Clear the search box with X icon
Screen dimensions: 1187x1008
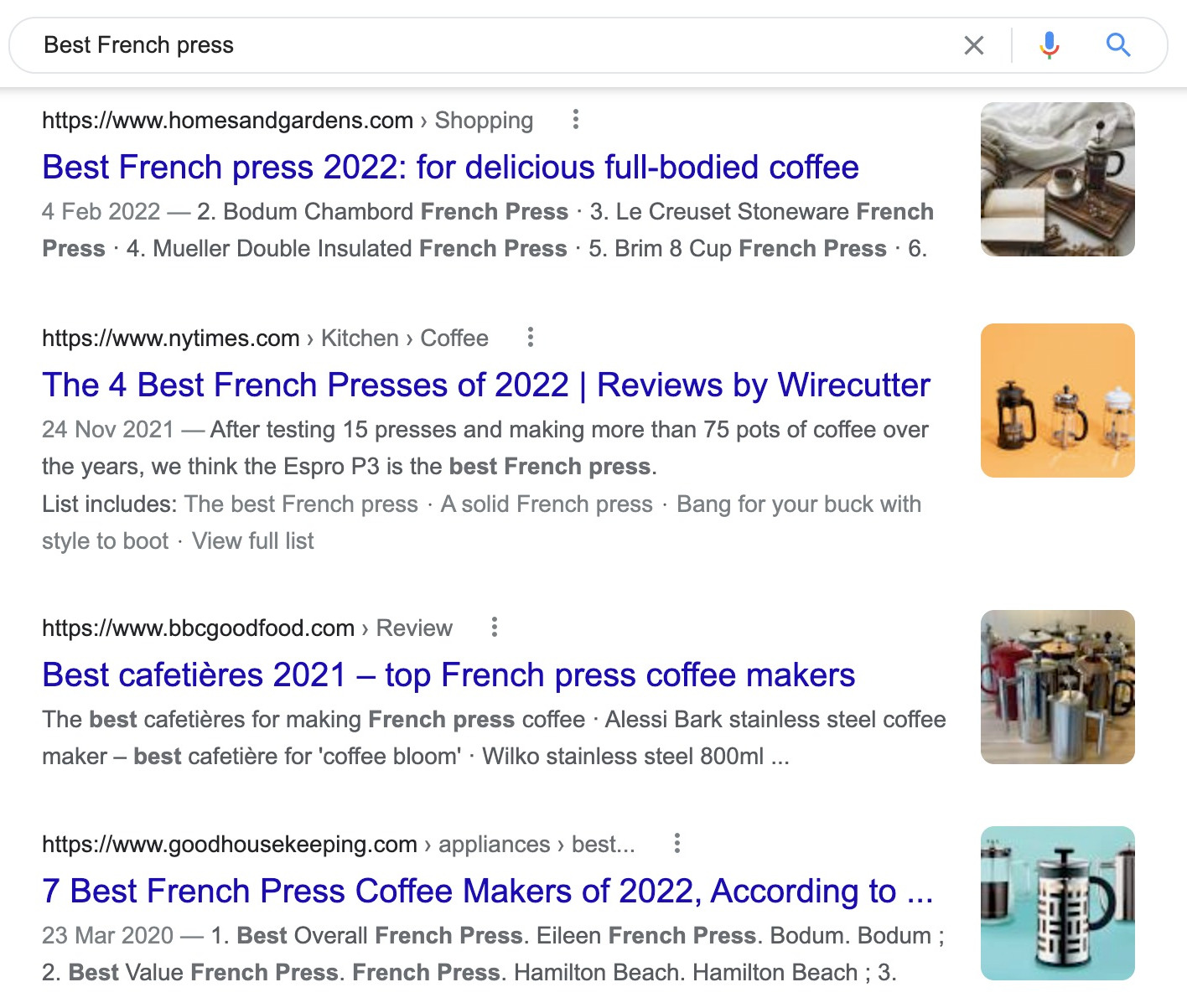[x=973, y=45]
